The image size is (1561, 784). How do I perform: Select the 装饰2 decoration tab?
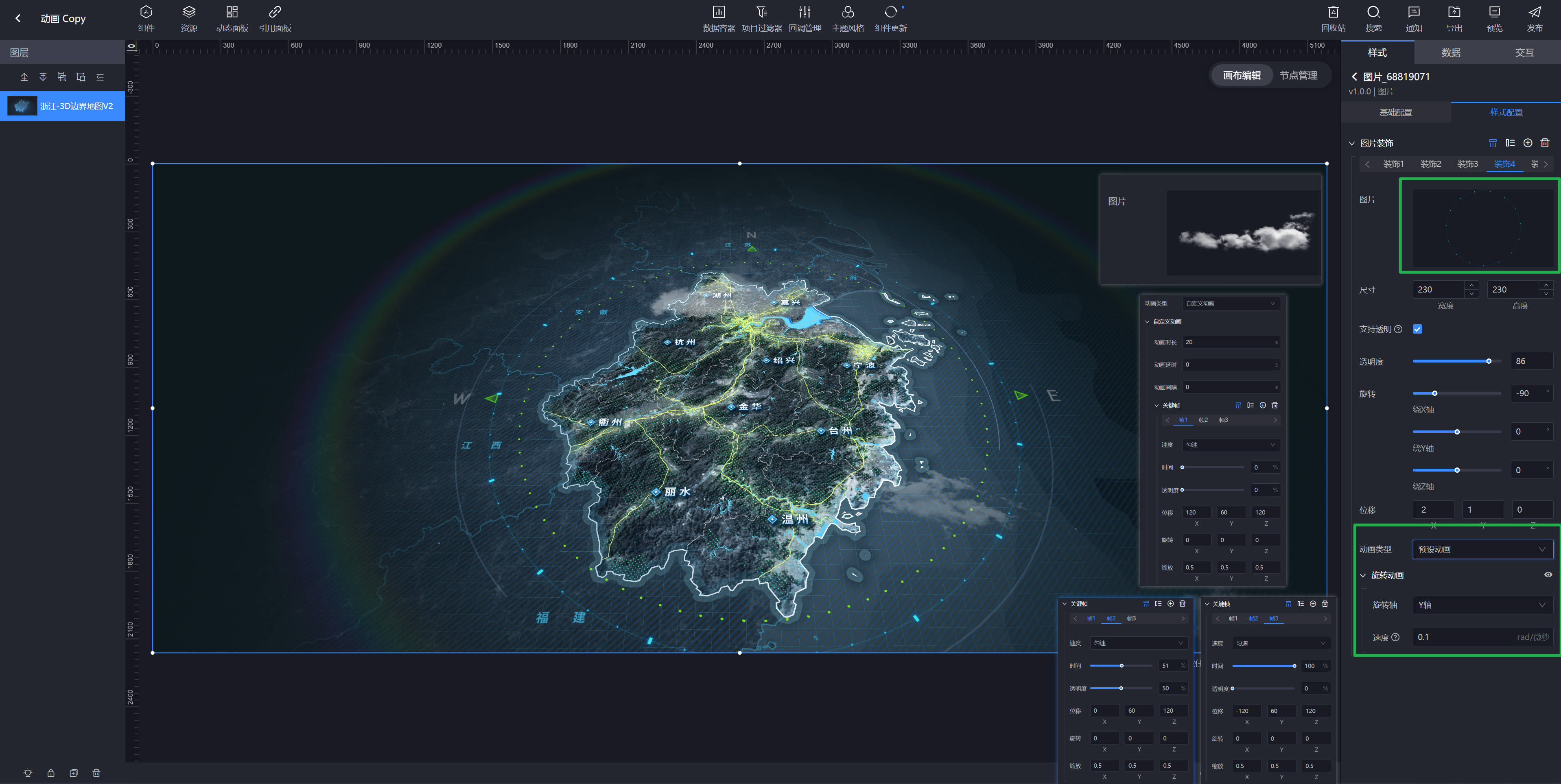(x=1430, y=164)
